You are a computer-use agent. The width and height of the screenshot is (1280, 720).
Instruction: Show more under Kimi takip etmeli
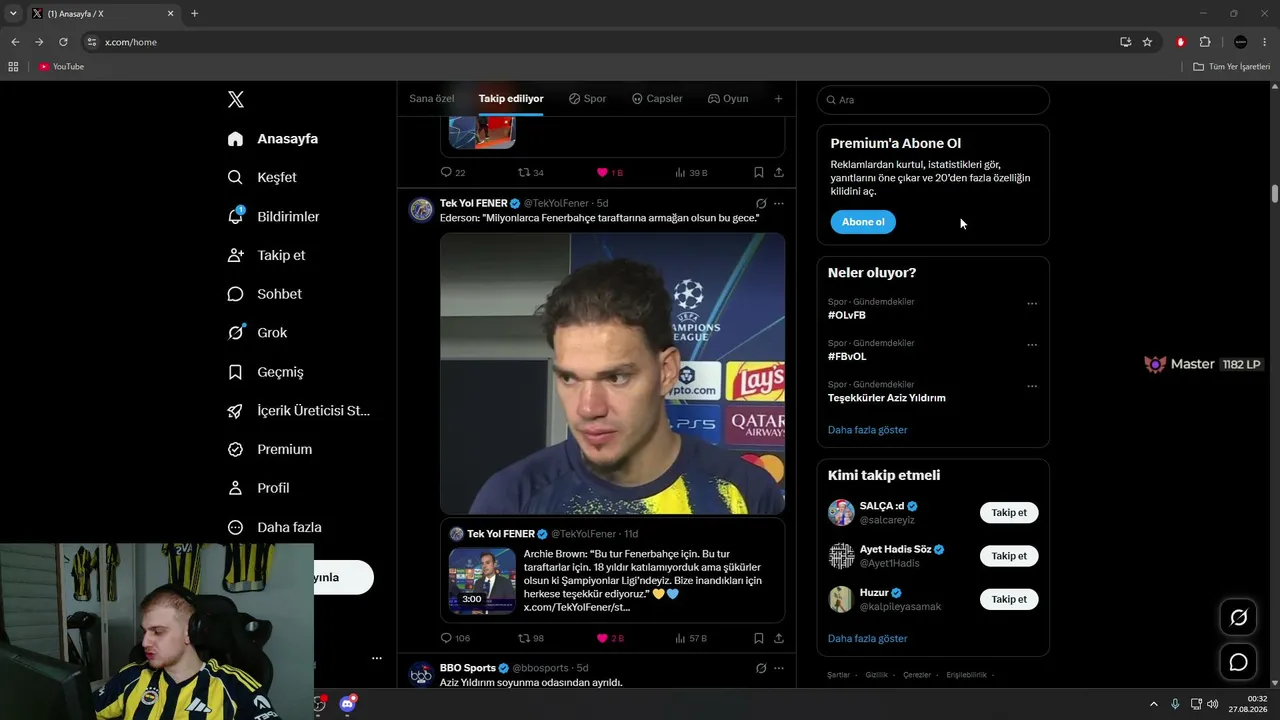[868, 638]
